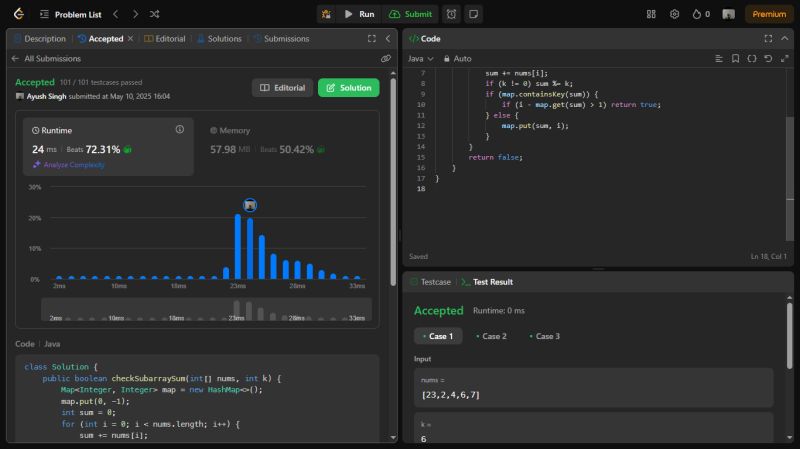This screenshot has height=449, width=800.
Task: Click the green Solution button
Action: [x=348, y=88]
